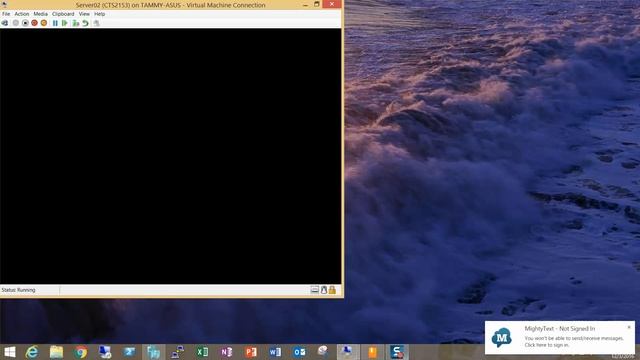Open Outlook from the taskbar

(x=299, y=352)
